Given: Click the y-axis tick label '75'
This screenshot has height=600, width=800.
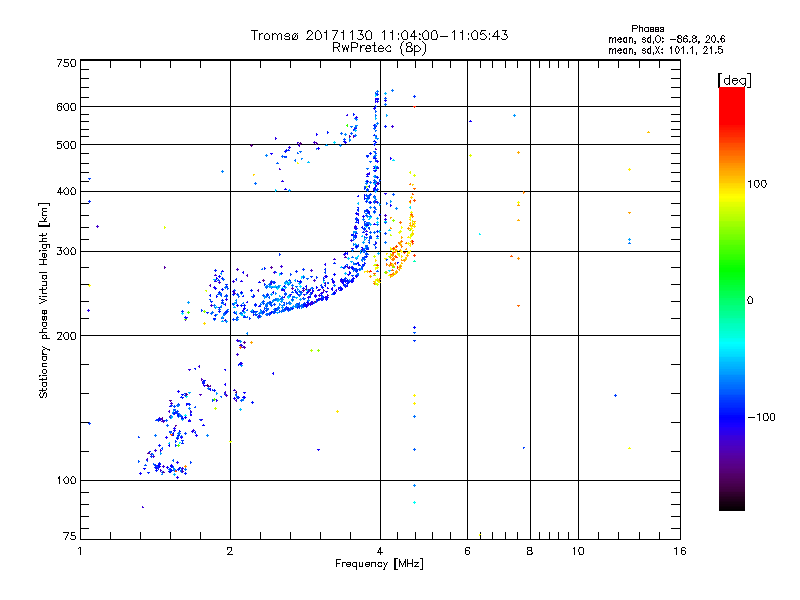Looking at the screenshot, I should pyautogui.click(x=70, y=536).
